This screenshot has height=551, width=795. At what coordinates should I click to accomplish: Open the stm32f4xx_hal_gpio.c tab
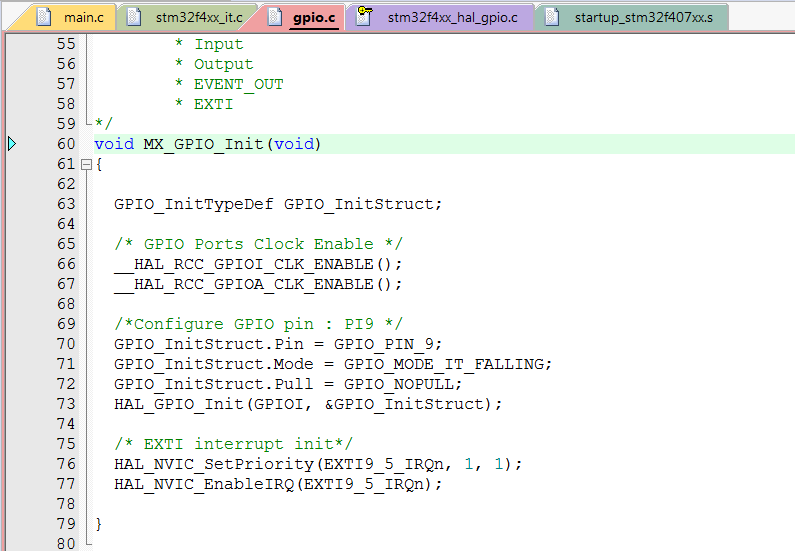coord(441,17)
